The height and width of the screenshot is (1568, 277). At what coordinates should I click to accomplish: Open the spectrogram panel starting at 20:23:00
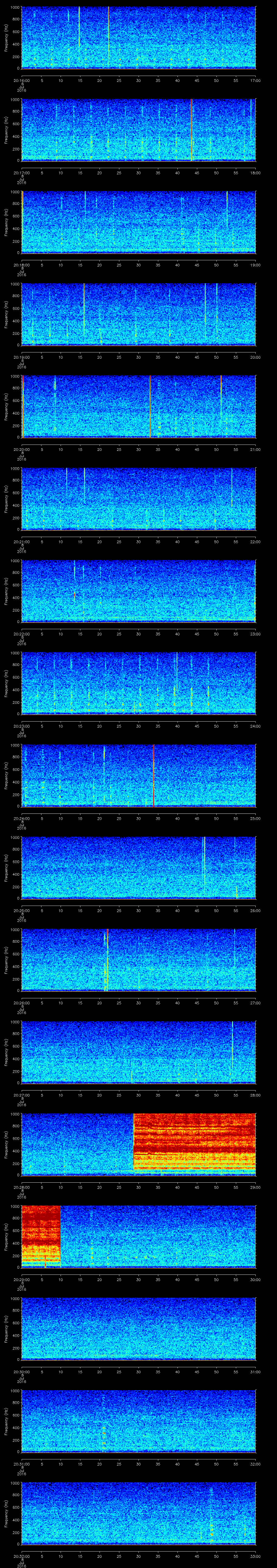[x=138, y=683]
